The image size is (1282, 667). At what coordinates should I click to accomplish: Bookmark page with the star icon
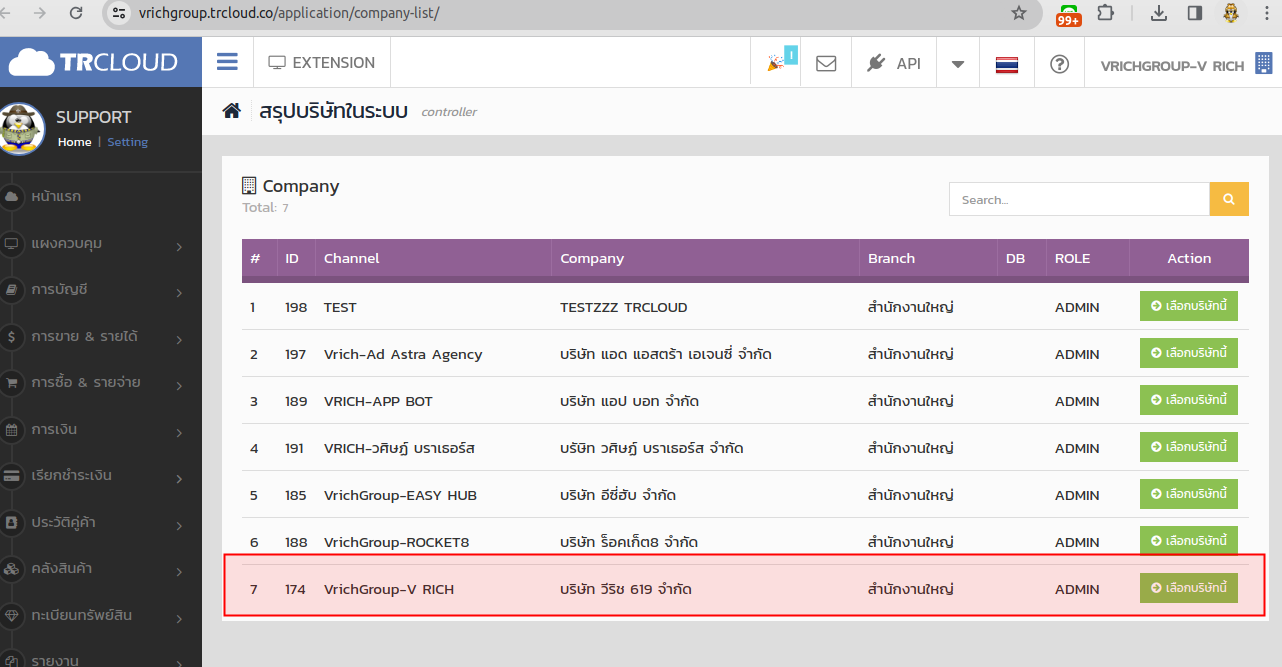tap(1019, 13)
